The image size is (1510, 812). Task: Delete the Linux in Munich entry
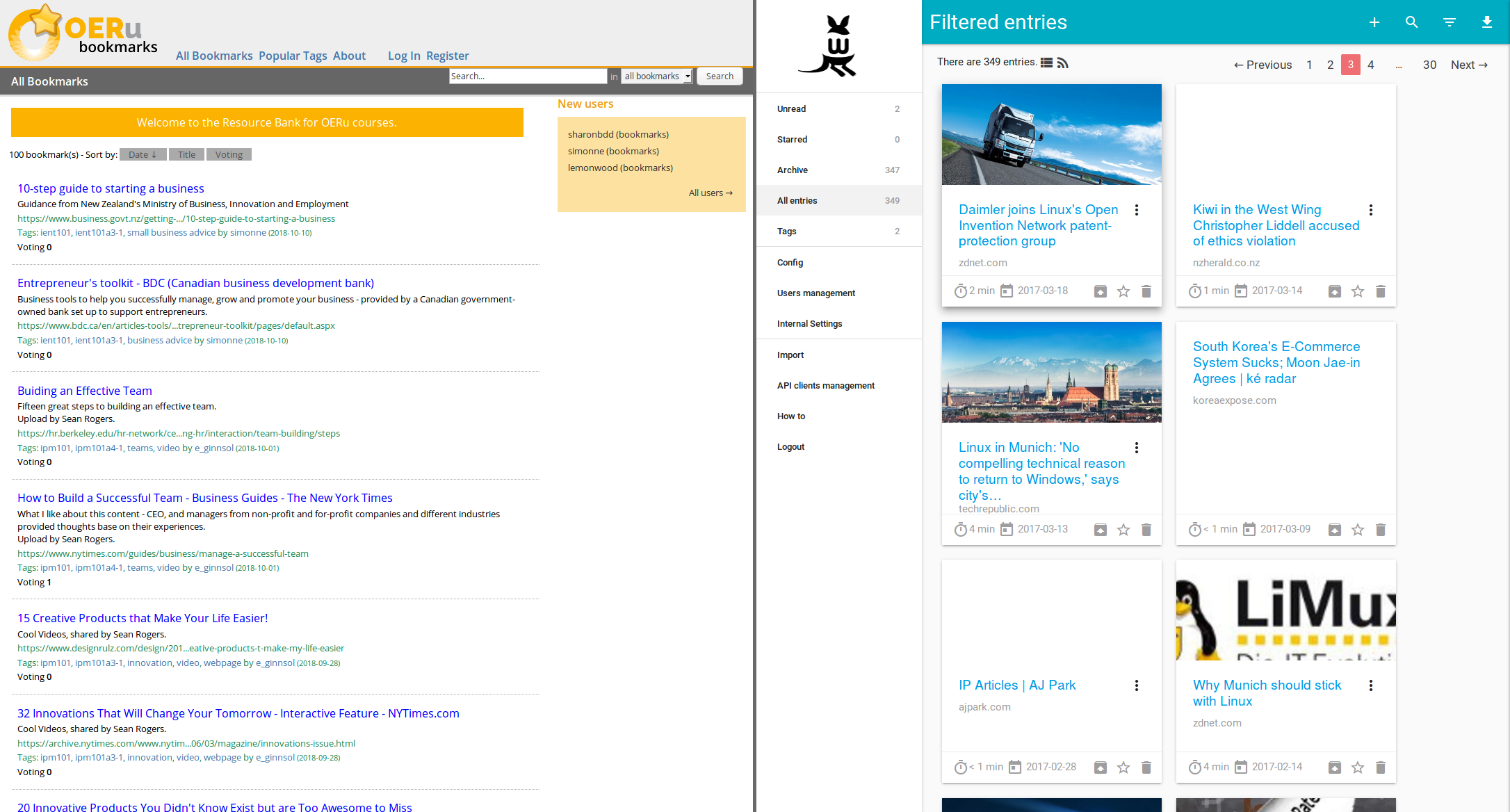[1146, 530]
